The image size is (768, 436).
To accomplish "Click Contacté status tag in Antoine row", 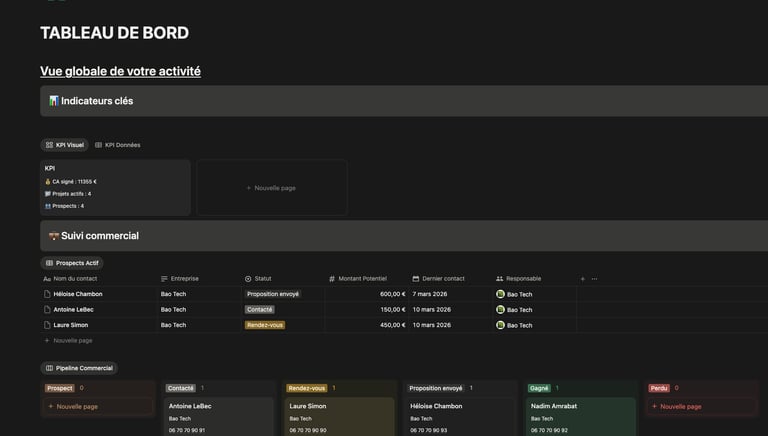I will pyautogui.click(x=260, y=310).
